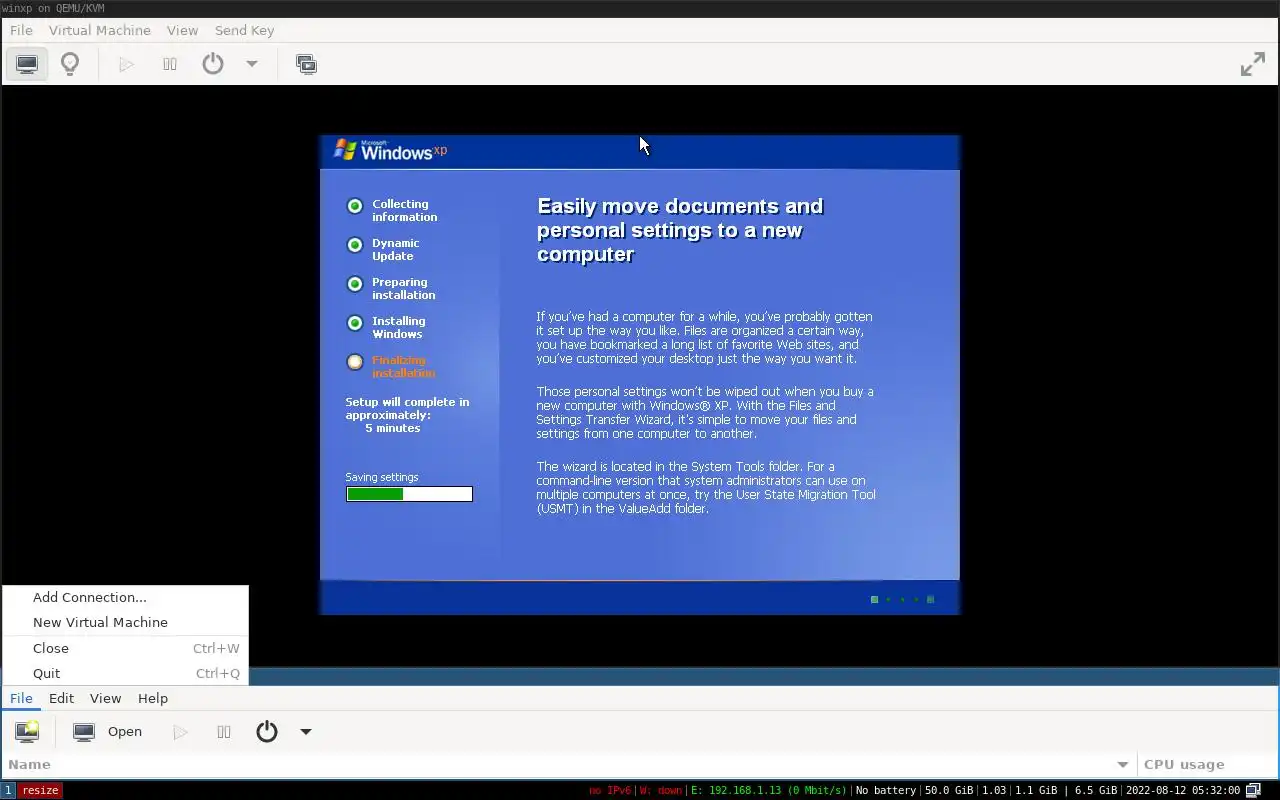Open the Virtual Machine menu
Image resolution: width=1280 pixels, height=800 pixels.
click(100, 30)
